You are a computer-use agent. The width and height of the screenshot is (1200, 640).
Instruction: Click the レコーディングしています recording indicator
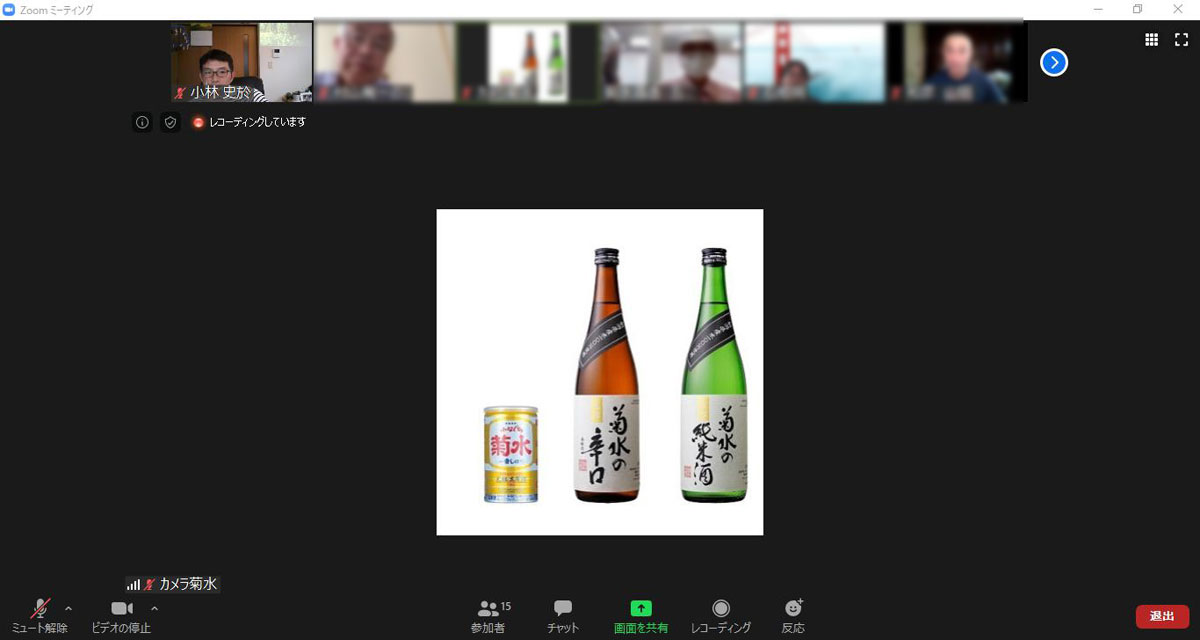click(x=249, y=122)
